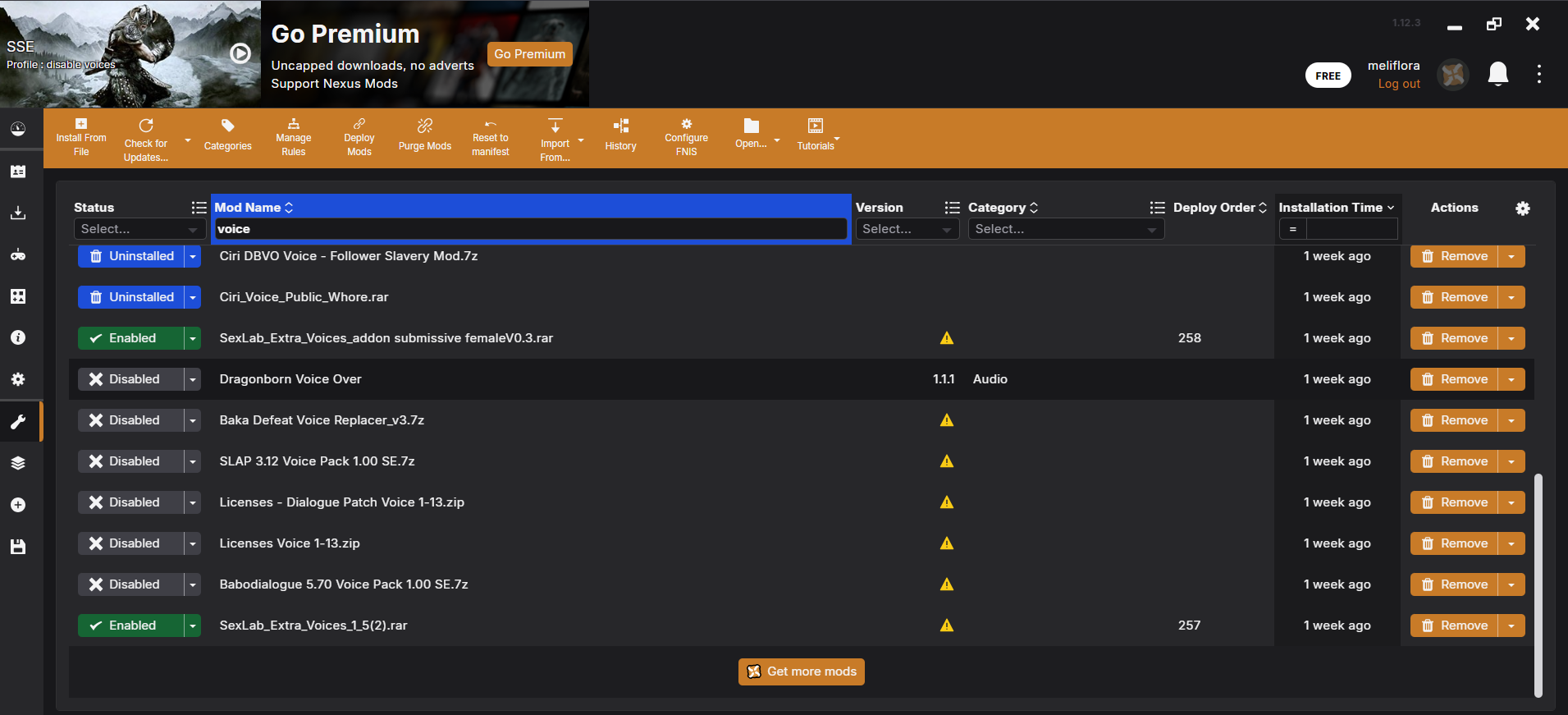
Task: Click Purge Mods toolbar button
Action: coord(425,135)
